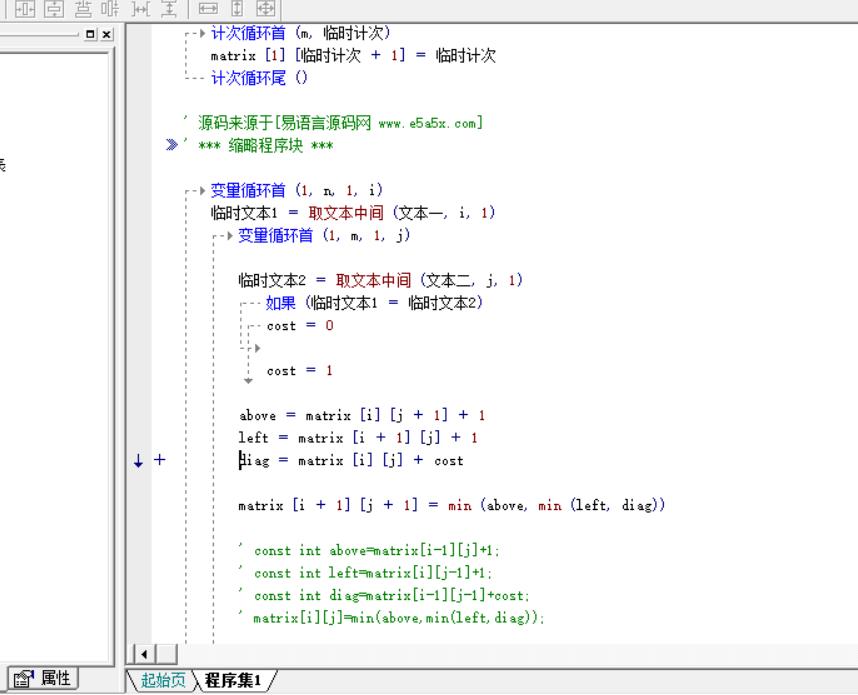Click the equal vertical spacing toolbar icon
This screenshot has height=695, width=858.
169,8
